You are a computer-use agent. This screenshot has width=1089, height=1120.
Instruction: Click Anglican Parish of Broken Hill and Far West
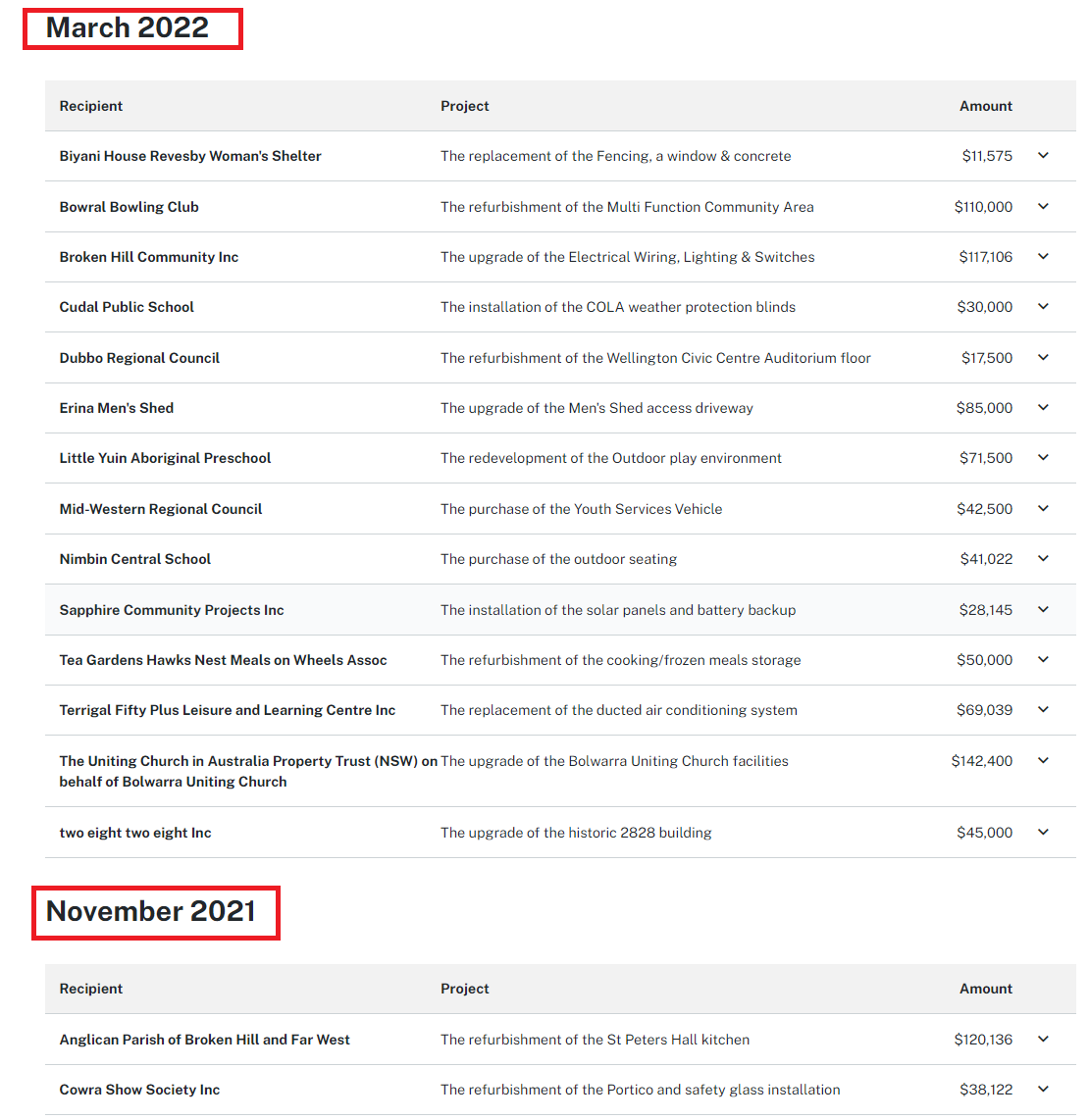[x=204, y=1040]
